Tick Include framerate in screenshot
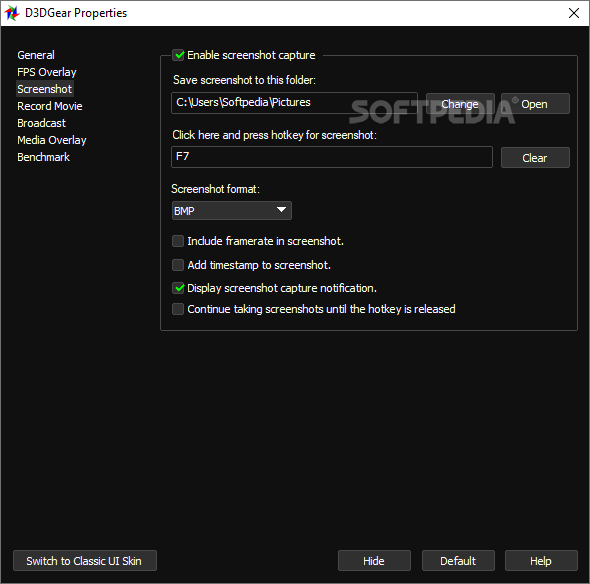 (178, 241)
